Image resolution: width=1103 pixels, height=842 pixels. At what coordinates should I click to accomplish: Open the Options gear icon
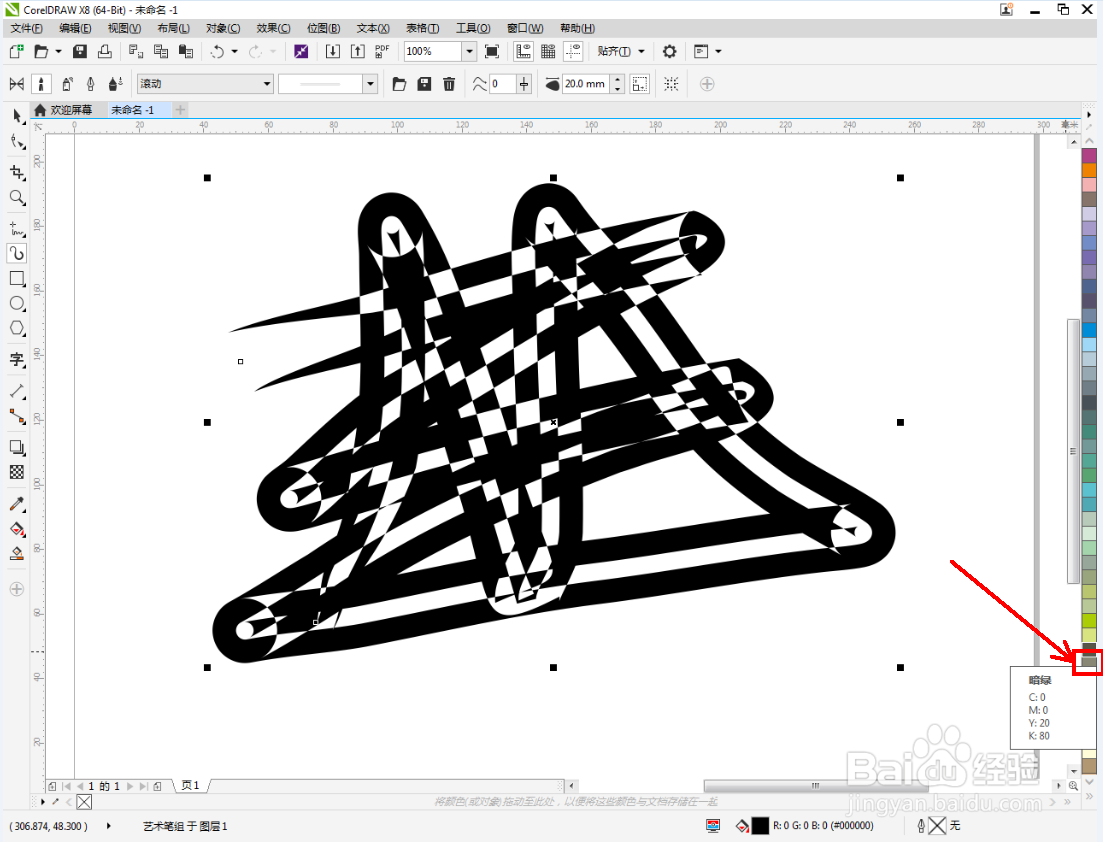[x=670, y=51]
